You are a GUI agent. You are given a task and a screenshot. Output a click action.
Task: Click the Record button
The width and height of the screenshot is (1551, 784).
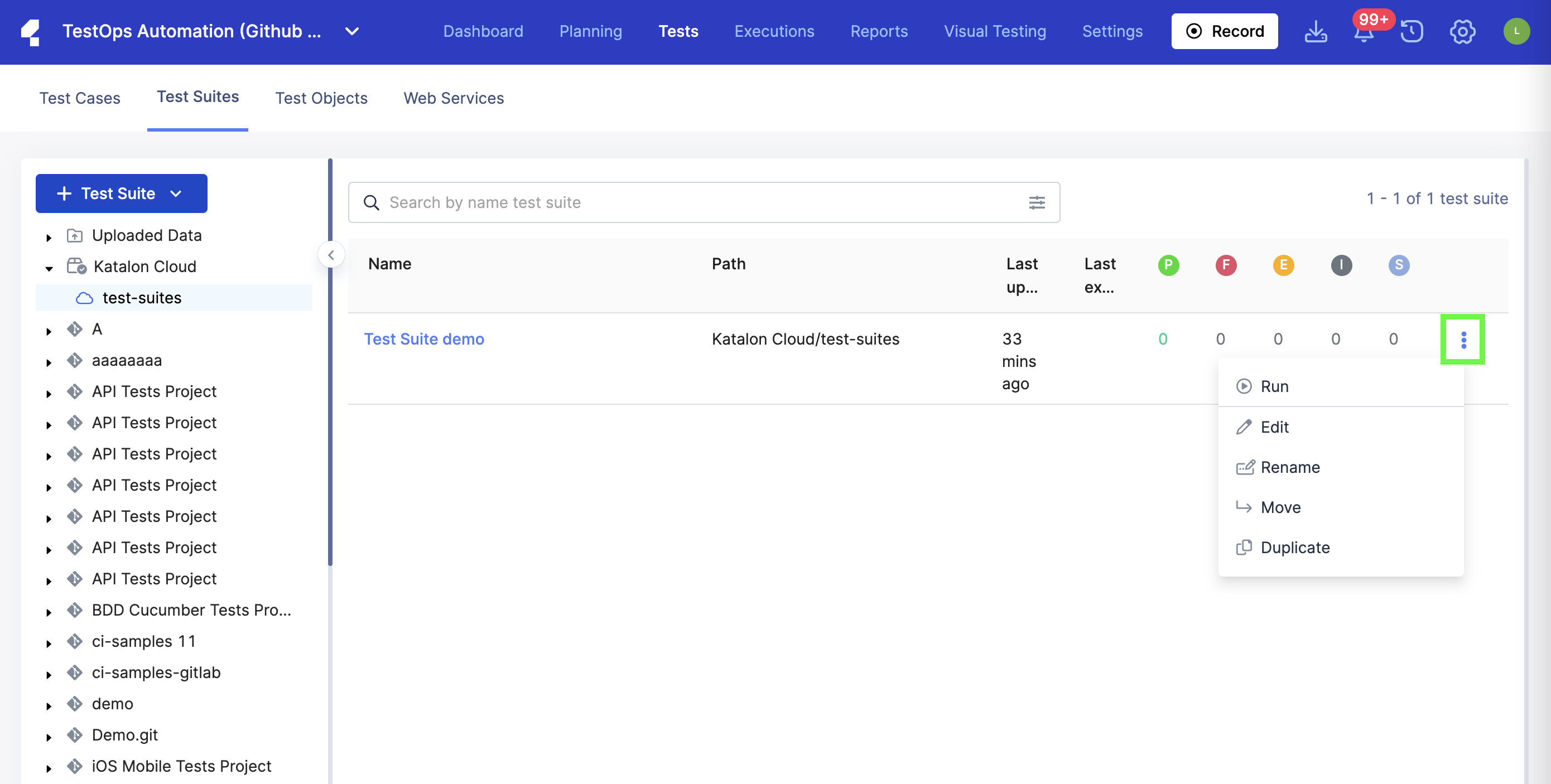1224,31
